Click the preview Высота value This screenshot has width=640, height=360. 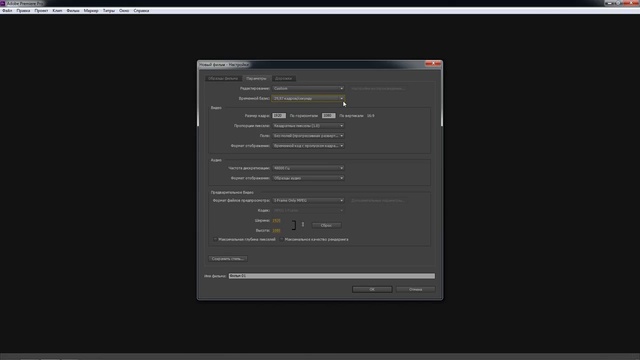coord(276,231)
